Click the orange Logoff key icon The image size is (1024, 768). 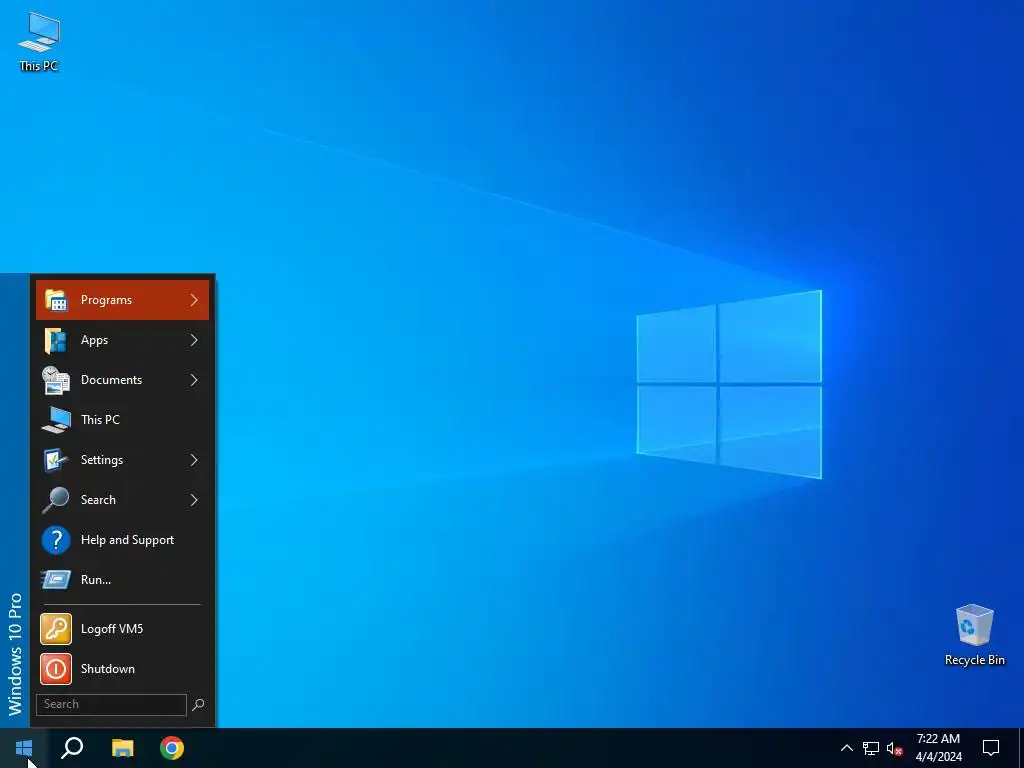click(x=56, y=629)
